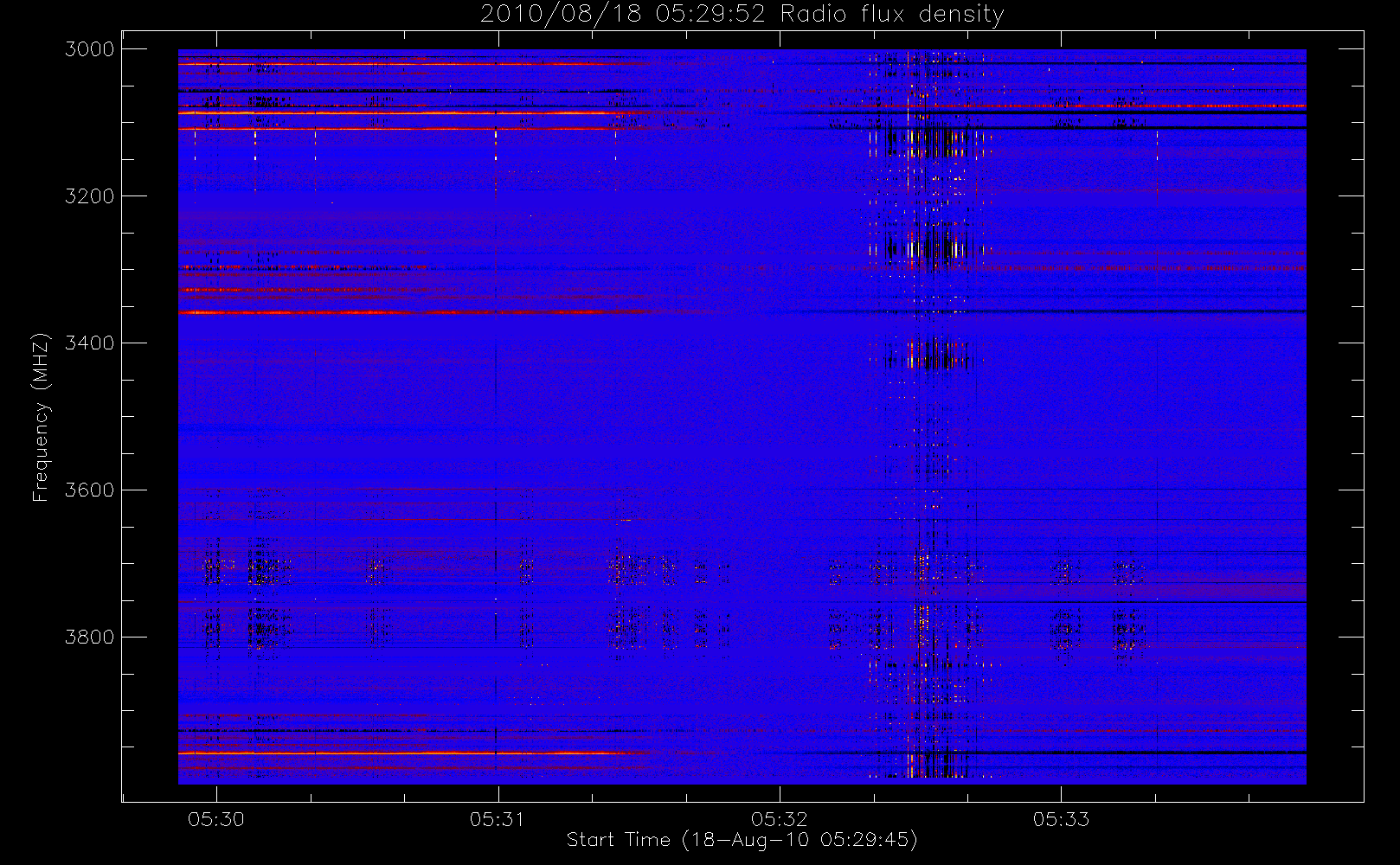Select the 3600 frequency tick label
Screen dimensions: 1400x865
point(90,490)
